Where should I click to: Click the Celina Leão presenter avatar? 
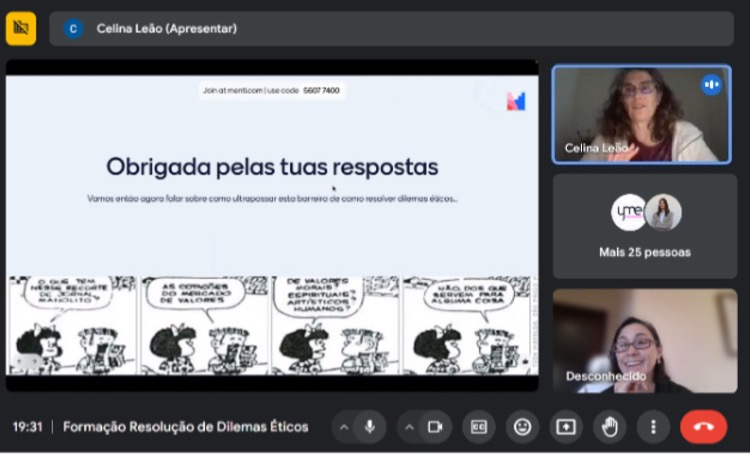coord(73,29)
